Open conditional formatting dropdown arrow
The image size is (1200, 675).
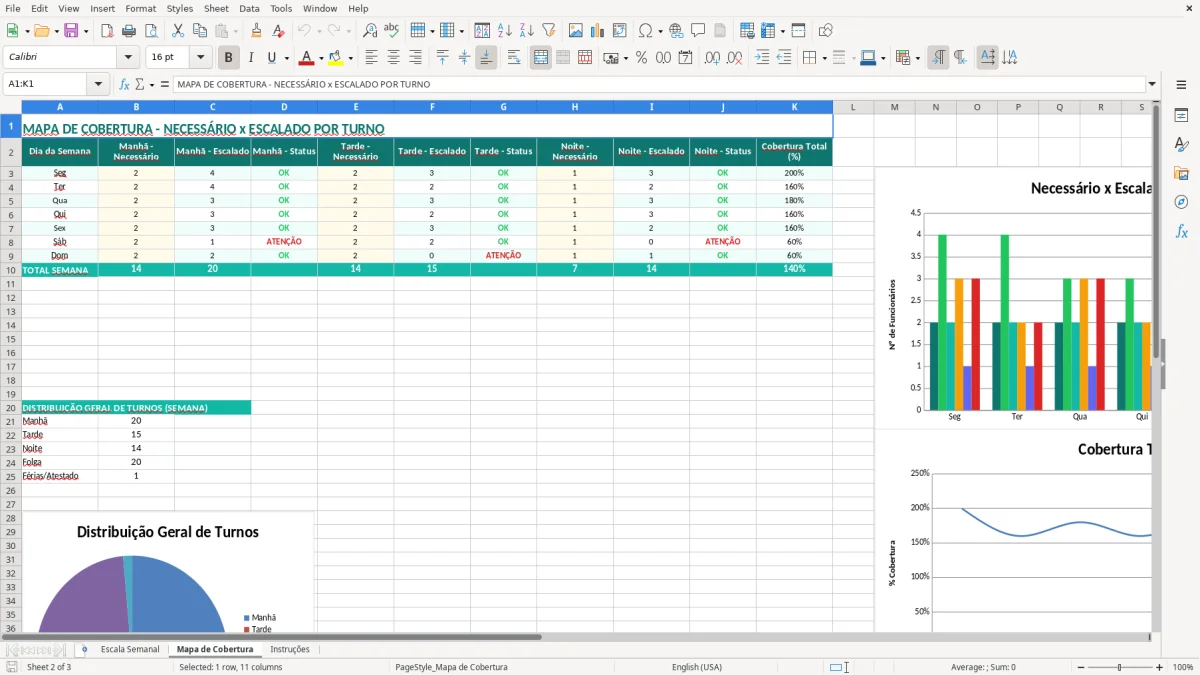pyautogui.click(x=917, y=58)
